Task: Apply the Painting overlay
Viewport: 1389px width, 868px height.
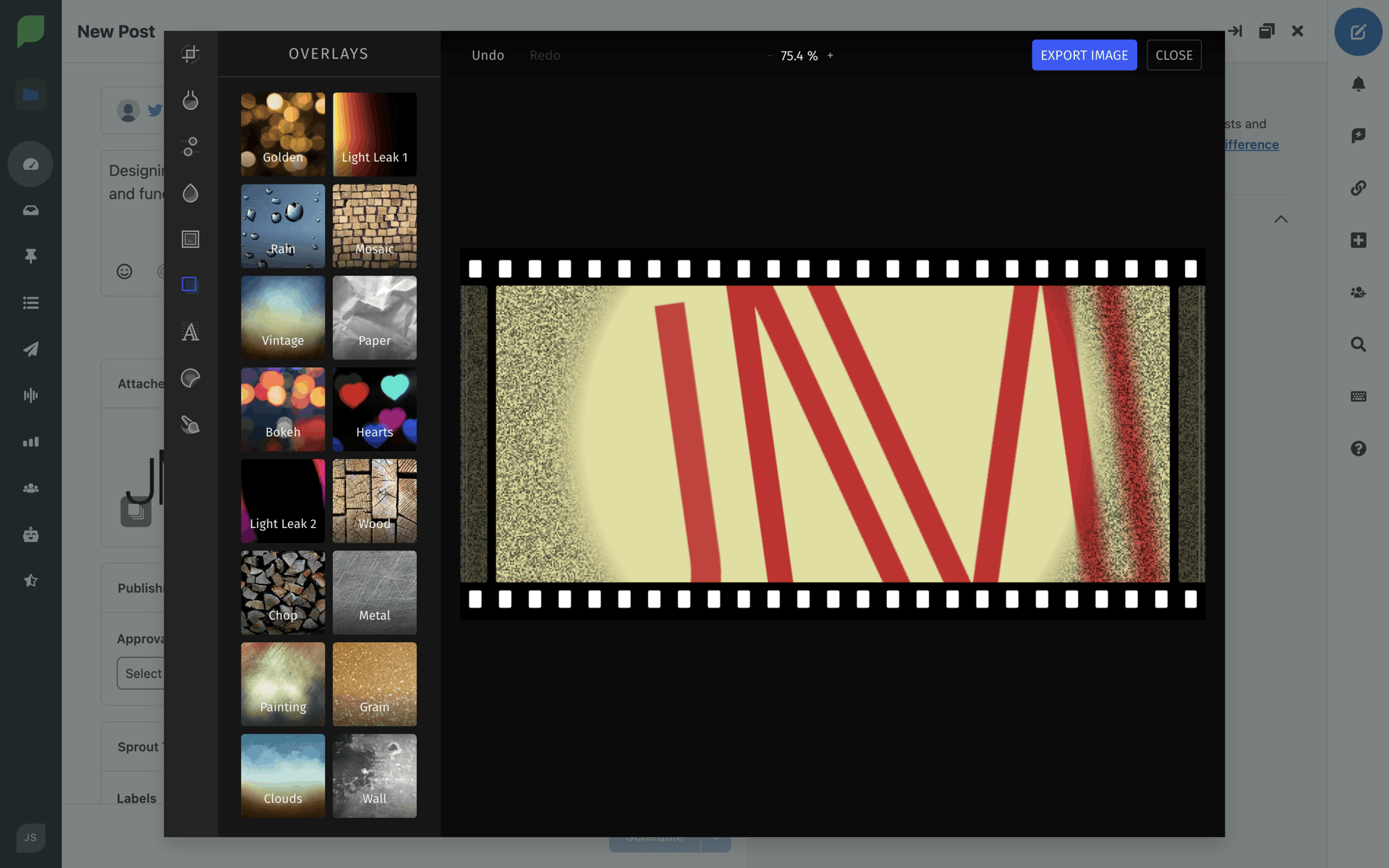Action: pyautogui.click(x=283, y=684)
